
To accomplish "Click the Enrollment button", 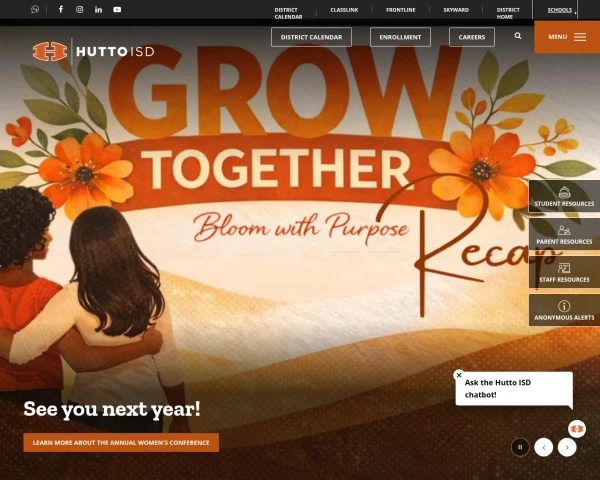I will [x=400, y=37].
